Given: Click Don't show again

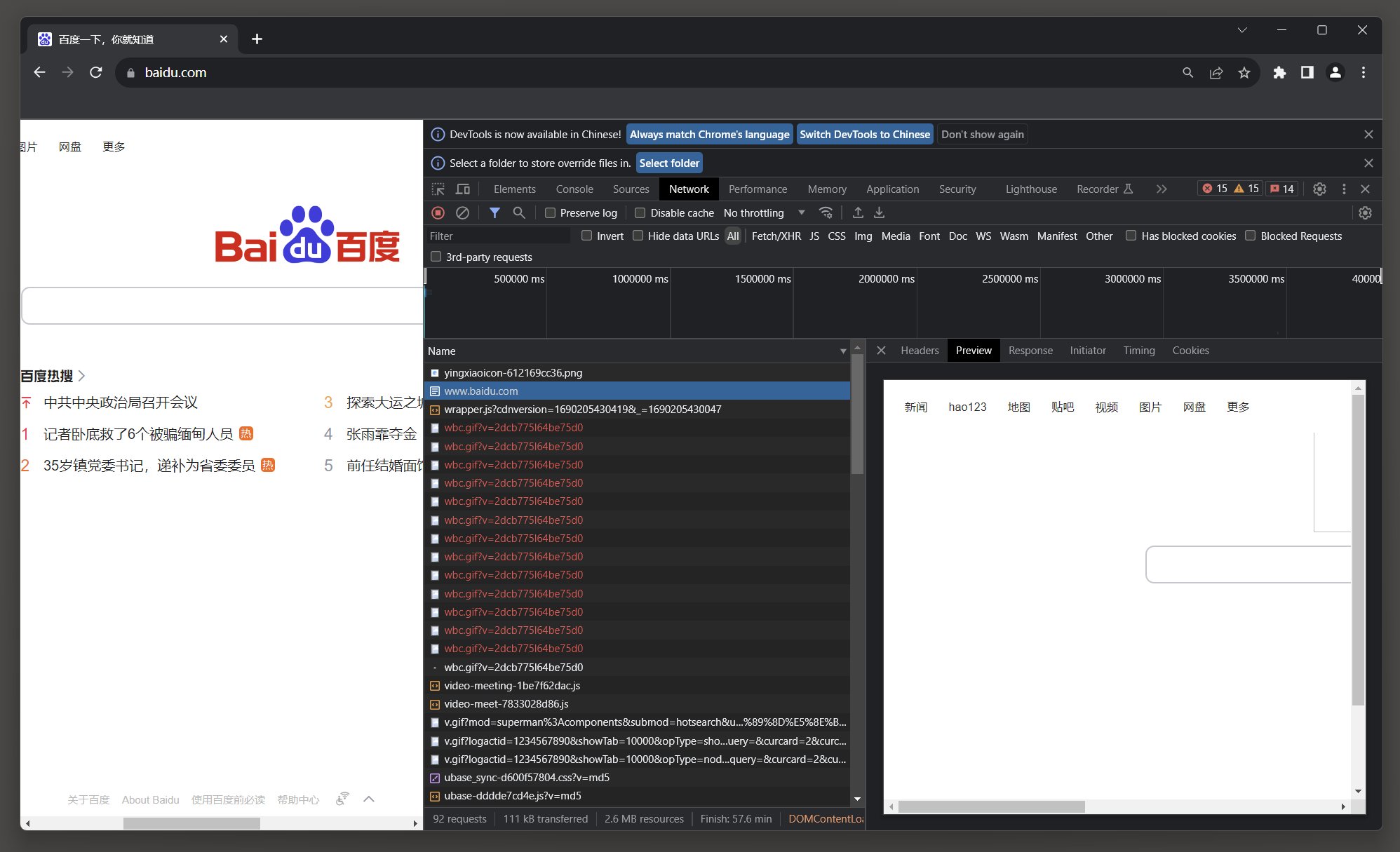Looking at the screenshot, I should 982,134.
